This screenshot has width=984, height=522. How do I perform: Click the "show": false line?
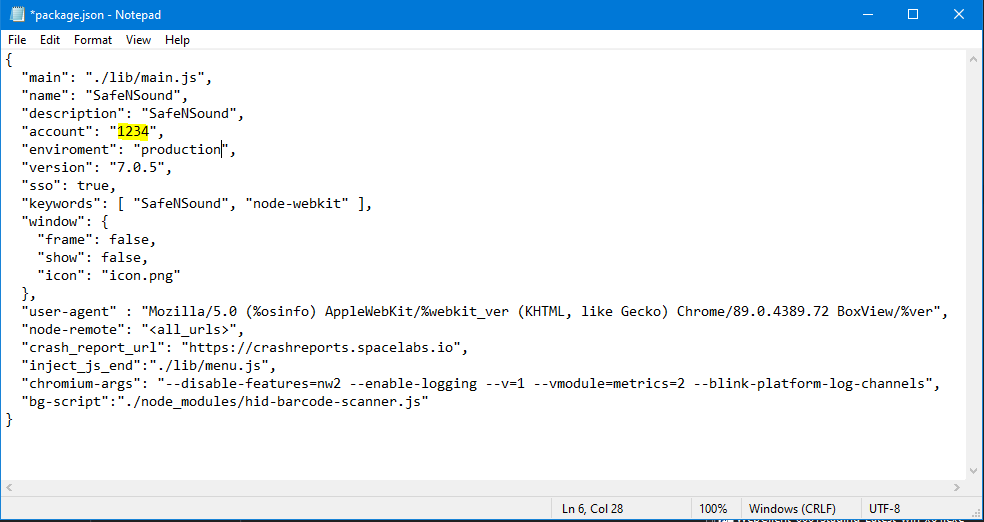(92, 258)
